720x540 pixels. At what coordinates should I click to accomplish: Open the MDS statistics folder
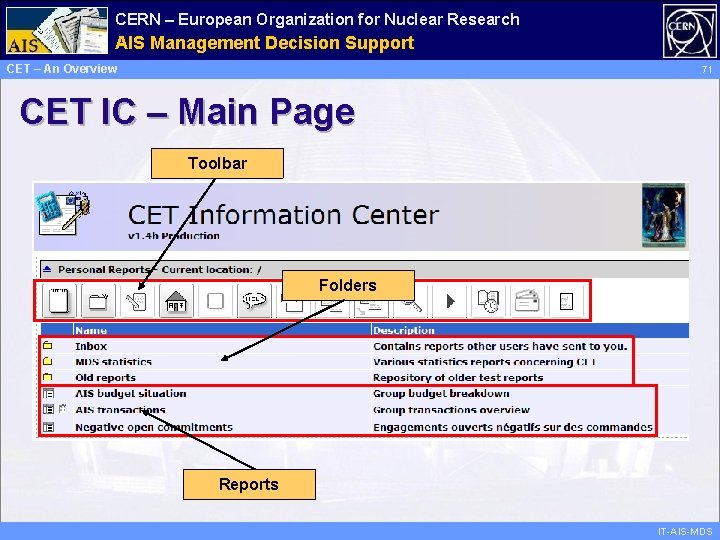coord(113,362)
